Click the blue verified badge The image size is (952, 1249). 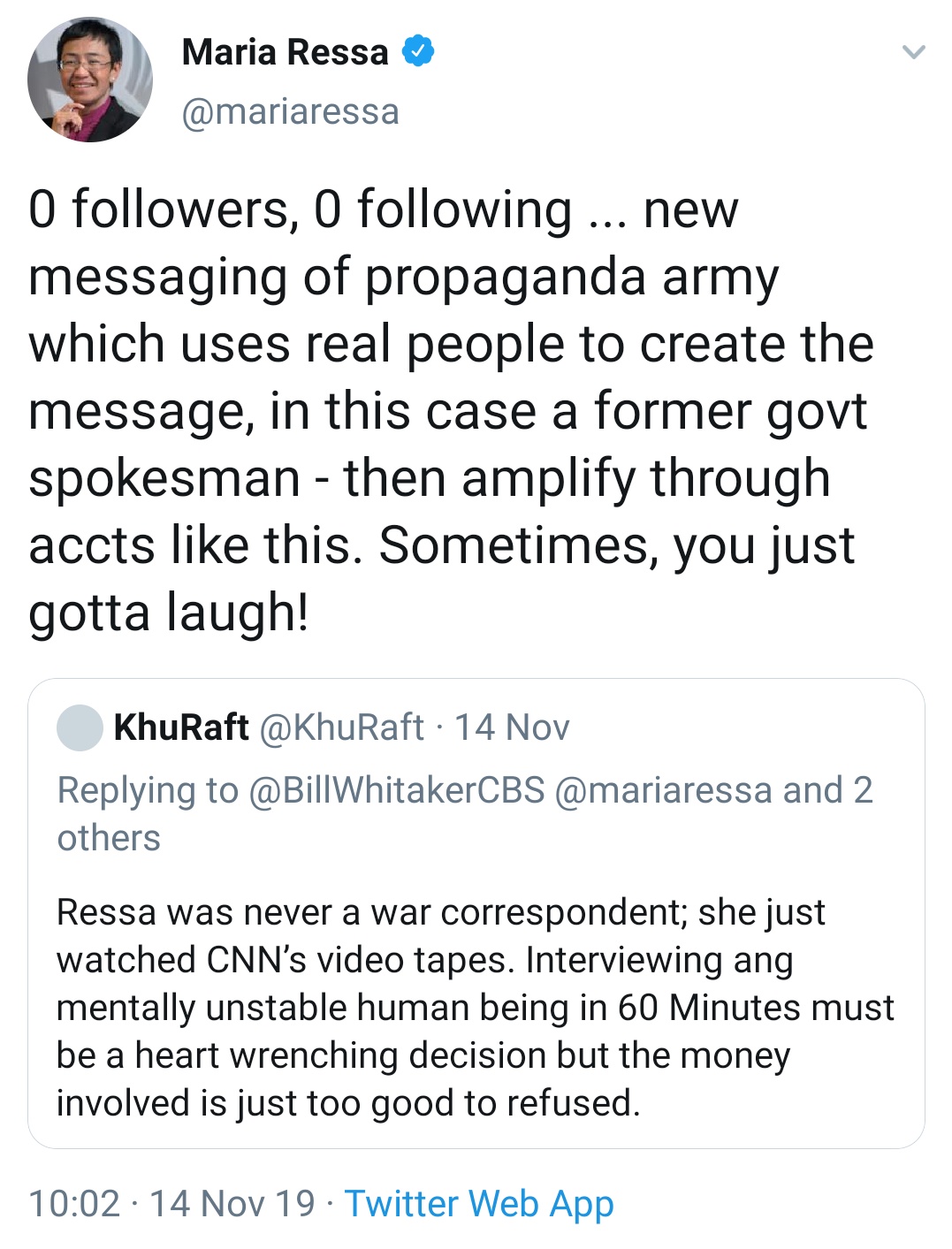[418, 51]
